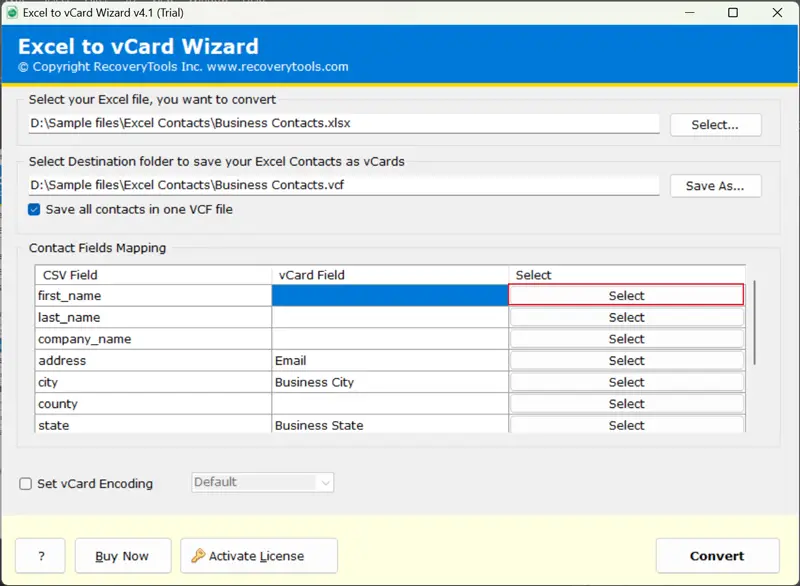Click the Buy Now button
The width and height of the screenshot is (800, 586).
coord(121,556)
